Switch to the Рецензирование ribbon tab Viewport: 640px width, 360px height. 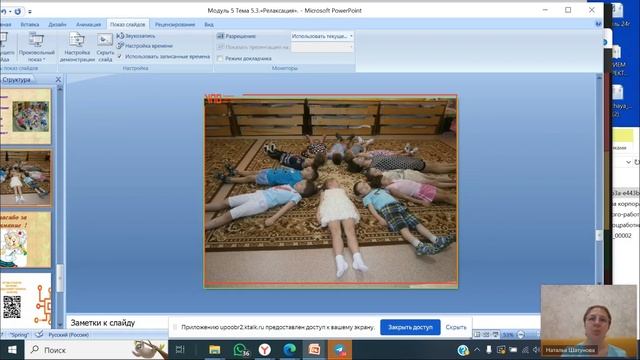click(x=175, y=24)
